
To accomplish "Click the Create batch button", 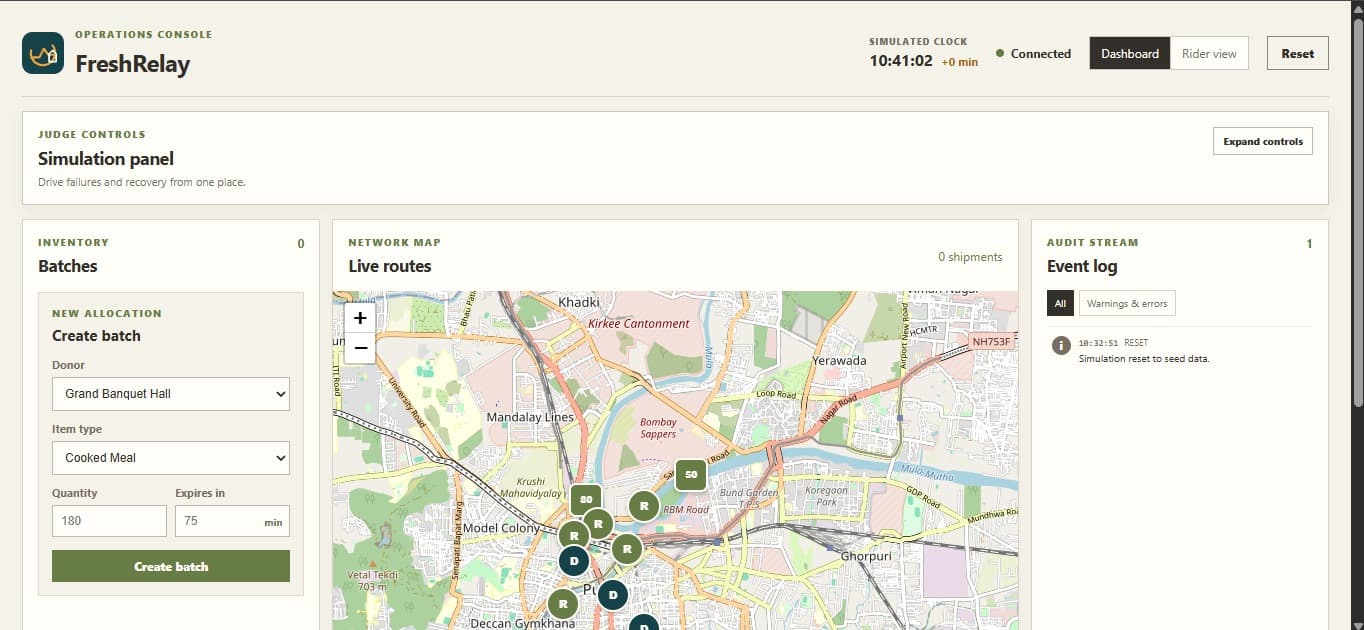I will tap(171, 566).
